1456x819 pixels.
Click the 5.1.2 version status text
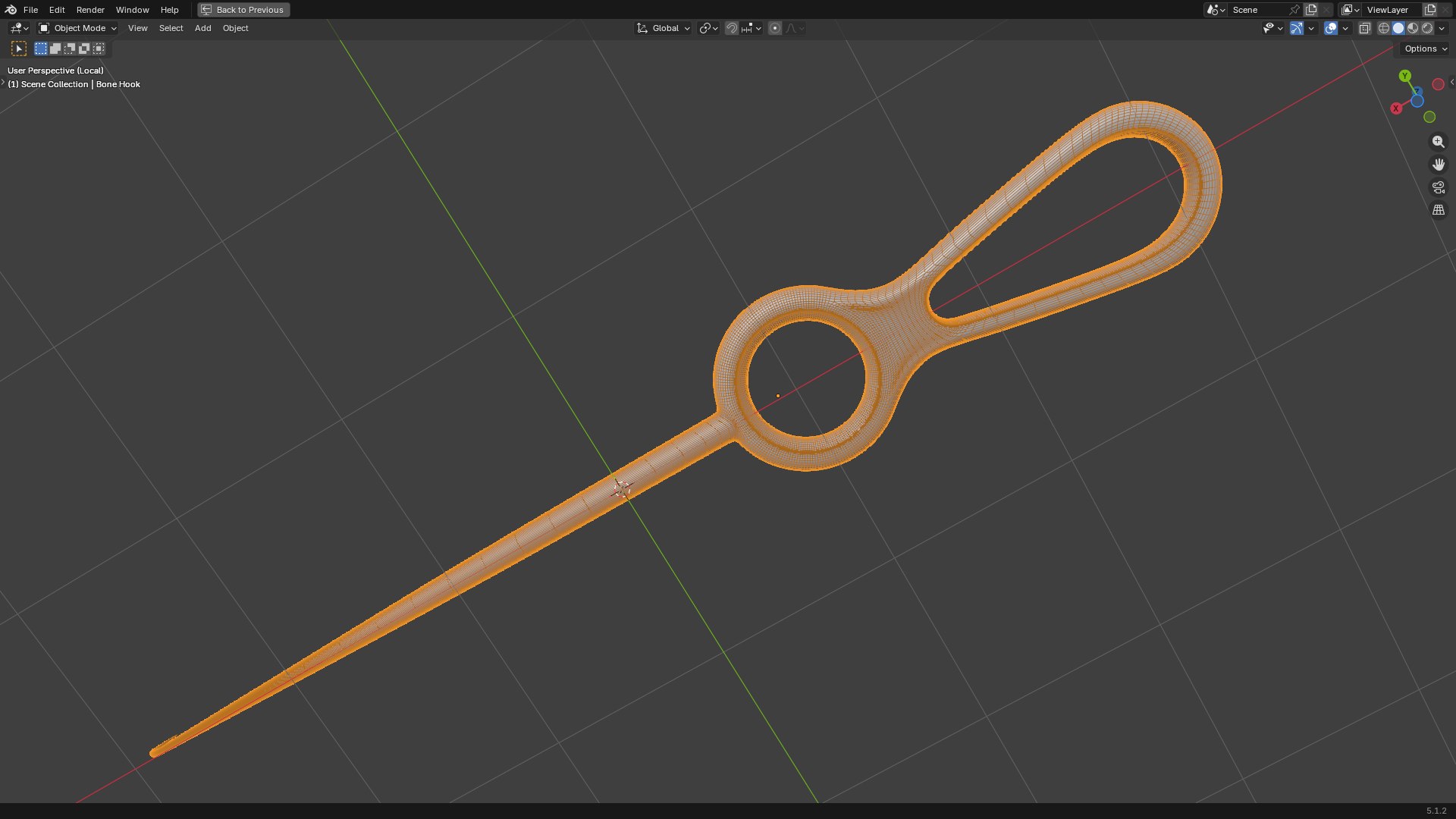tap(1436, 811)
